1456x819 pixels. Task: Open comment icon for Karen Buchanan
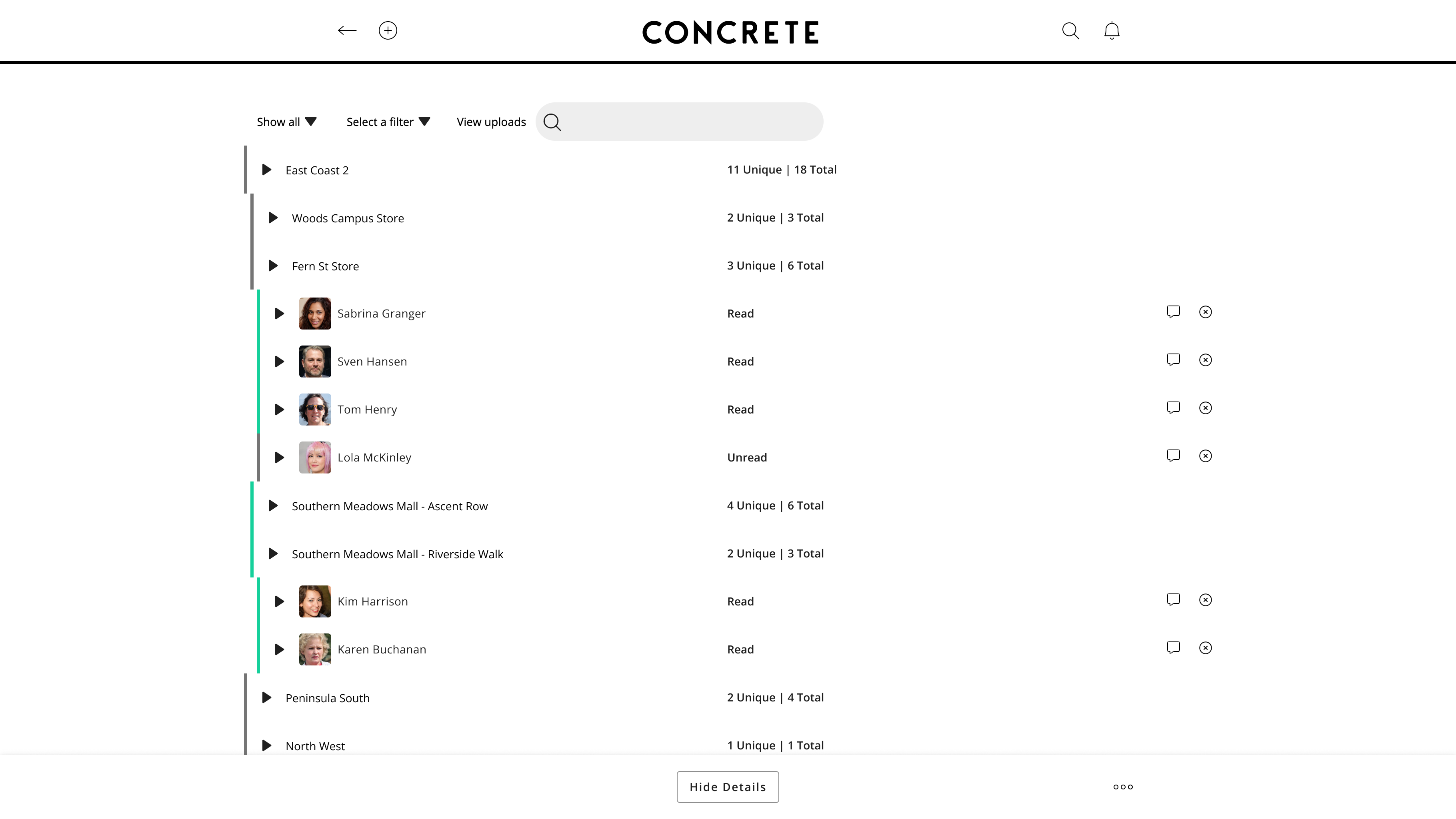coord(1173,648)
